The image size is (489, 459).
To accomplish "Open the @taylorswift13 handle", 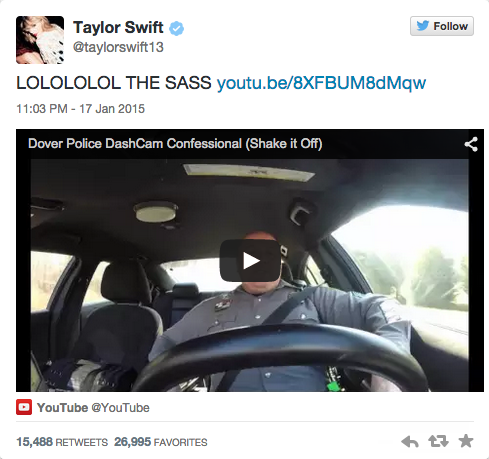I will click(x=118, y=47).
